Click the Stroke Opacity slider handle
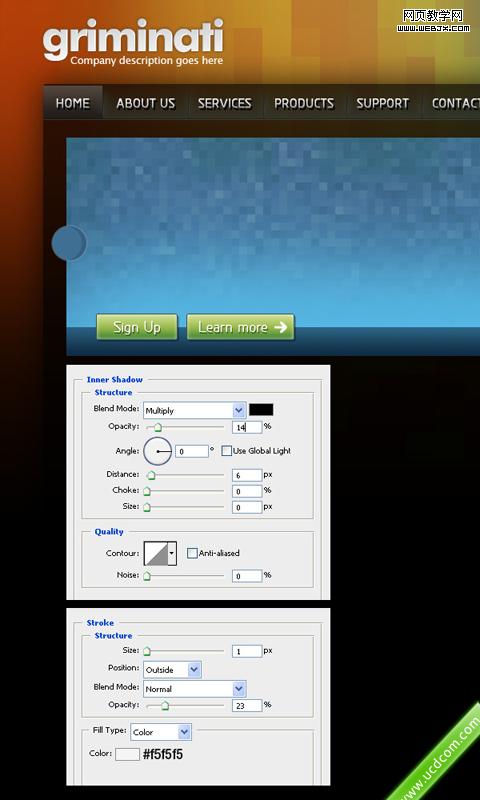The height and width of the screenshot is (800, 480). point(165,706)
